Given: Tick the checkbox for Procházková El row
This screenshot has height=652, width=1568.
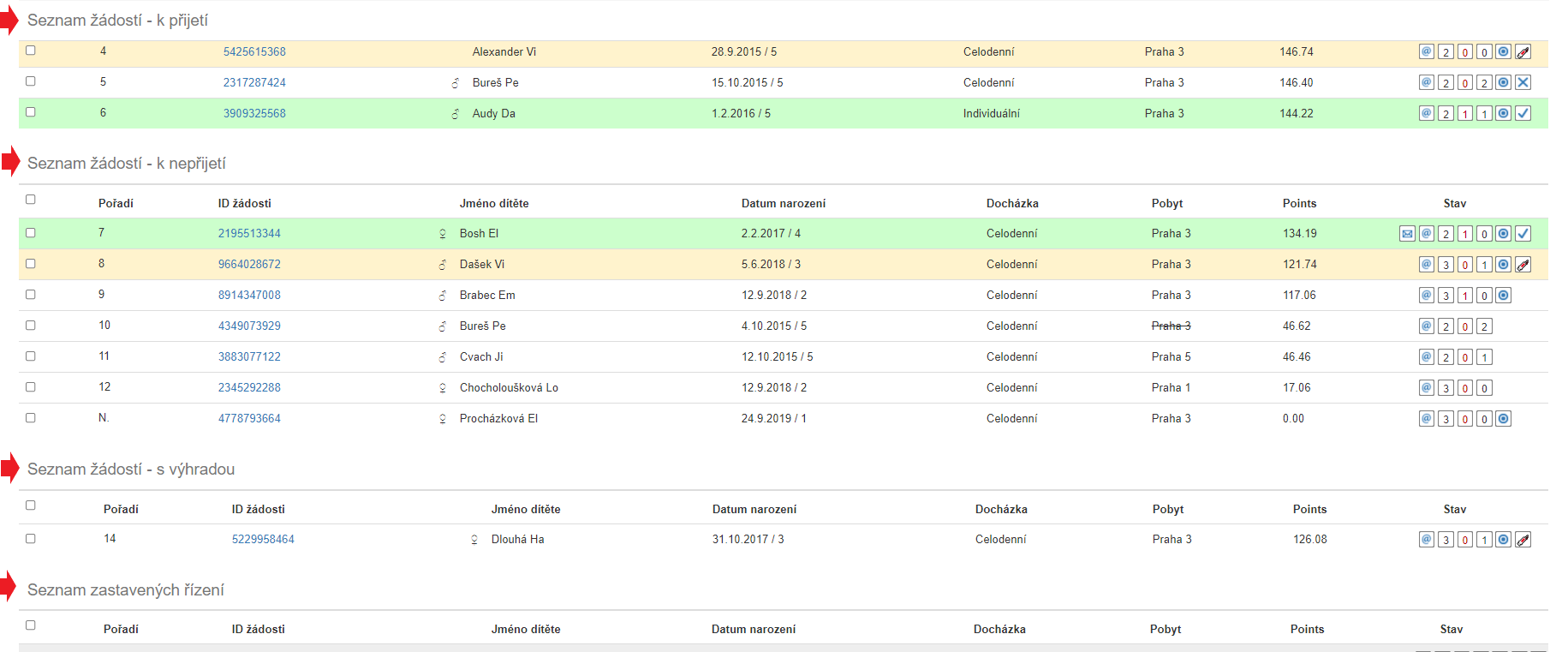Looking at the screenshot, I should [31, 418].
